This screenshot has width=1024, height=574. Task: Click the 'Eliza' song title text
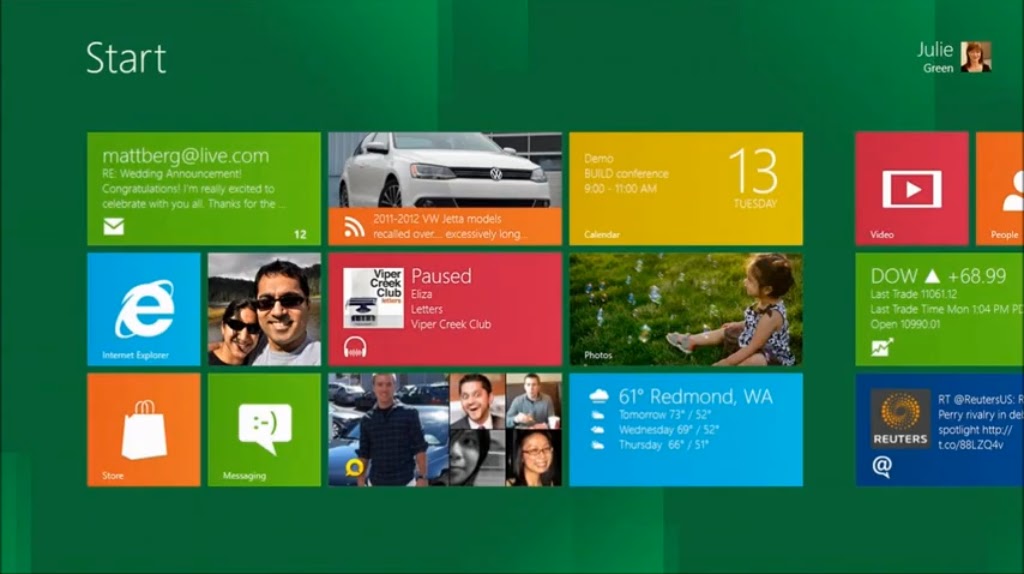421,294
